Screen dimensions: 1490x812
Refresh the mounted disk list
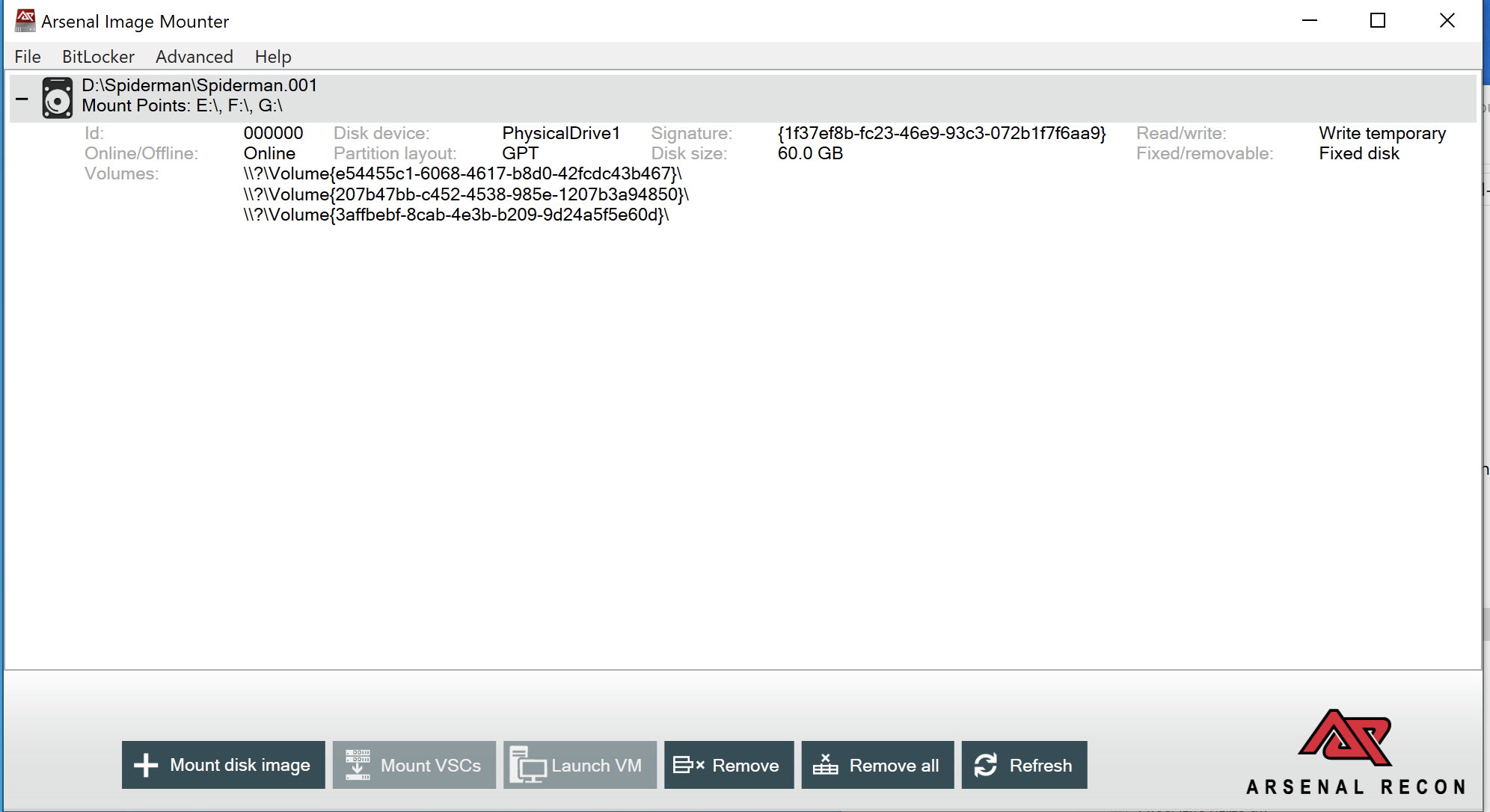[x=1025, y=765]
